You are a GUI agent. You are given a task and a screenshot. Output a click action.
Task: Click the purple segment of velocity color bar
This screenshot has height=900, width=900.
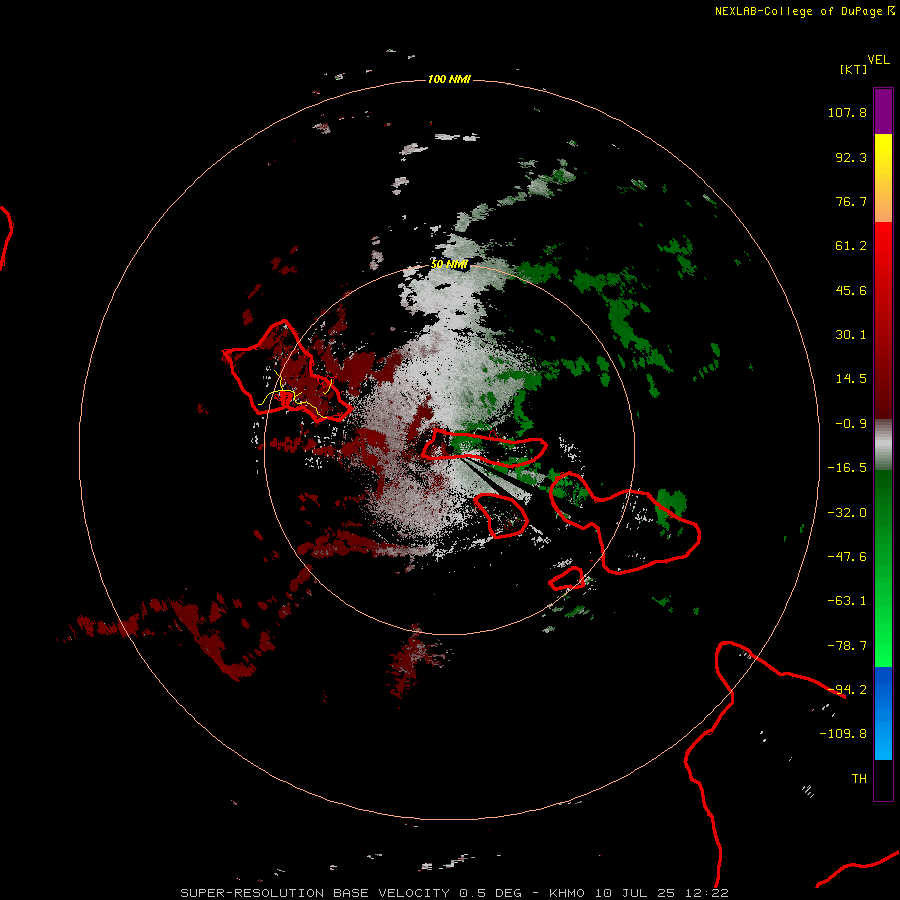pos(883,111)
